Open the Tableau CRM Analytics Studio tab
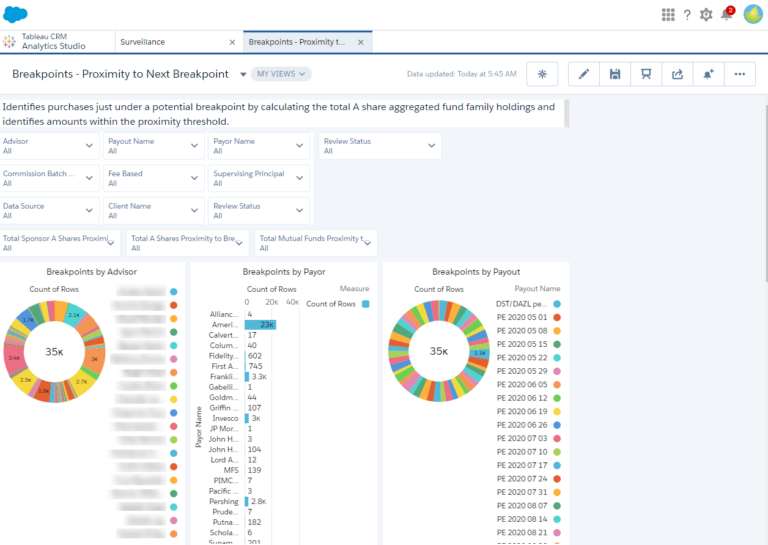Viewport: 768px width, 545px height. point(53,42)
